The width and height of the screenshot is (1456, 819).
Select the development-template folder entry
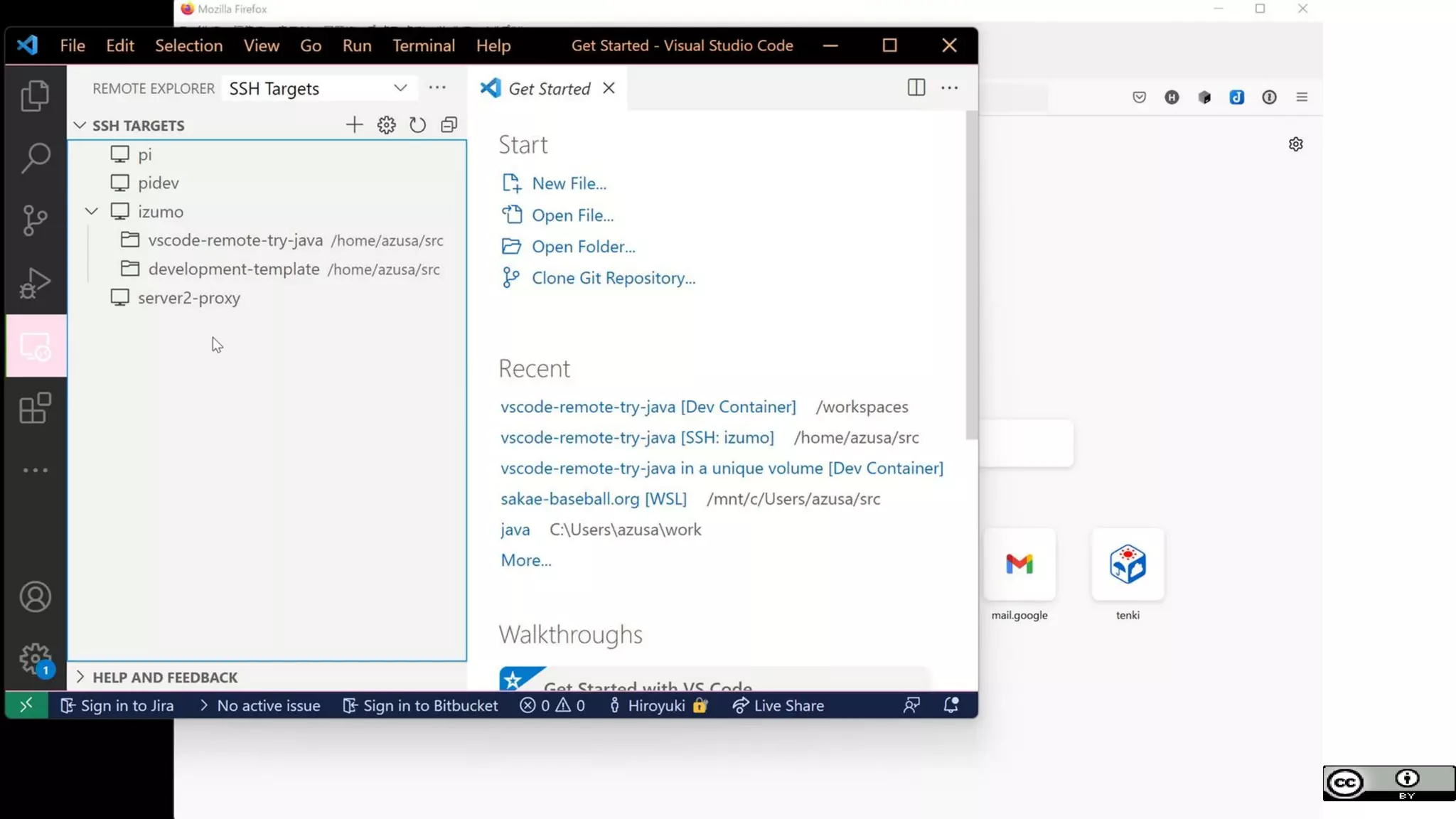point(233,269)
